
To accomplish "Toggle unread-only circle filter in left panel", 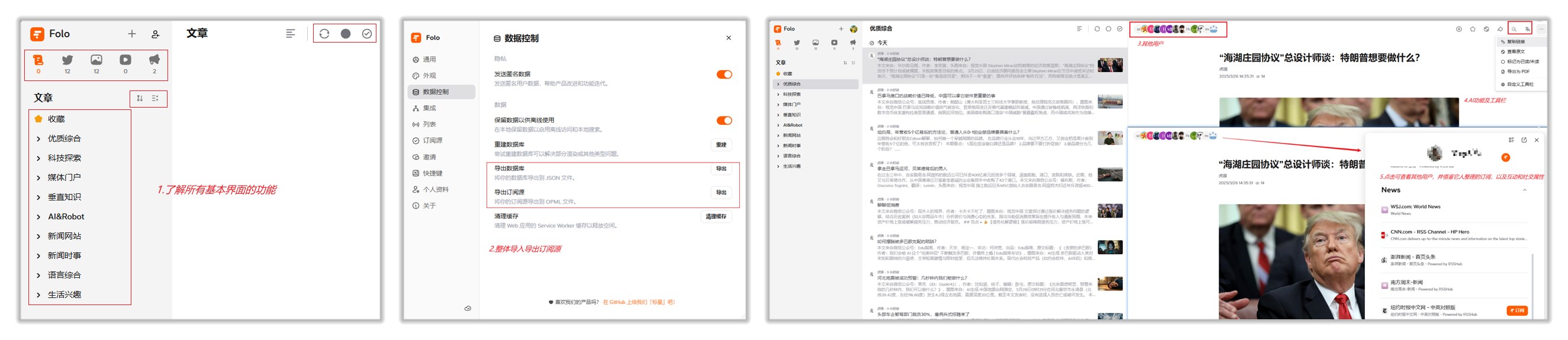I will [345, 34].
